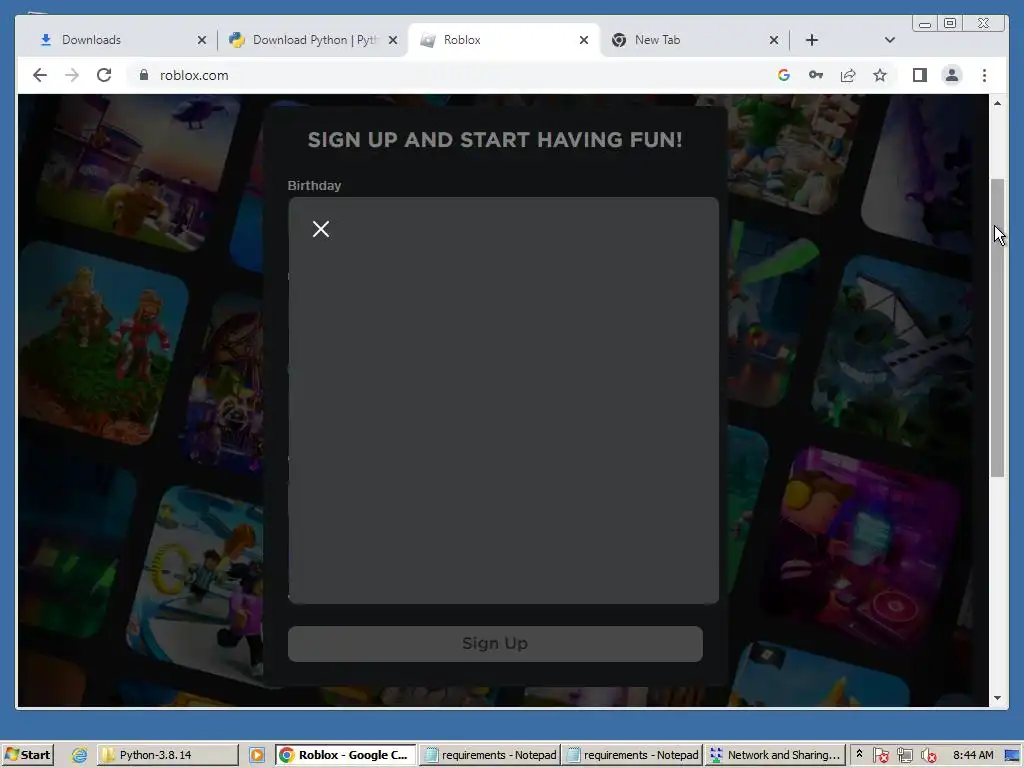Click the network tray icon
Viewport: 1024px width, 768px height.
click(x=904, y=755)
